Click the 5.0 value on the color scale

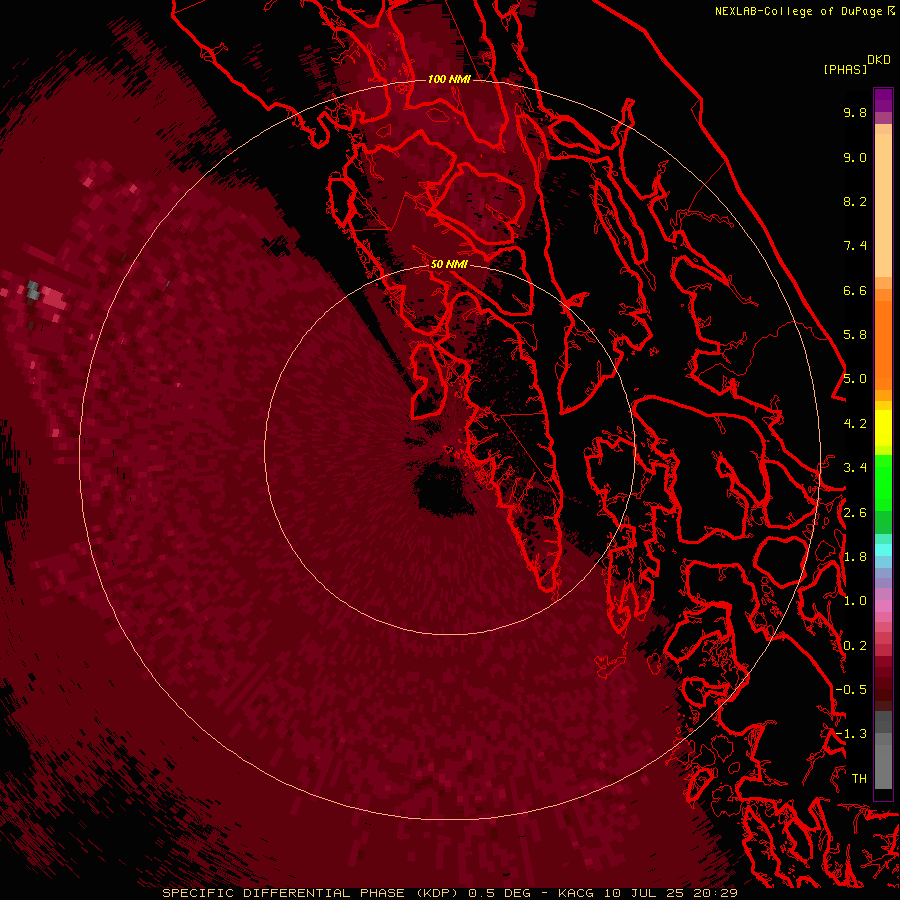pyautogui.click(x=855, y=379)
